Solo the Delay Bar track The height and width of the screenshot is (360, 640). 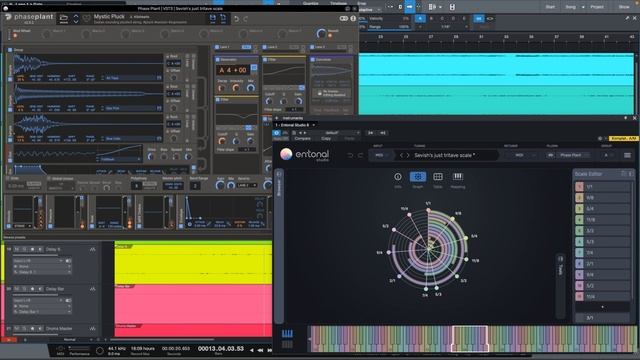coord(24,289)
